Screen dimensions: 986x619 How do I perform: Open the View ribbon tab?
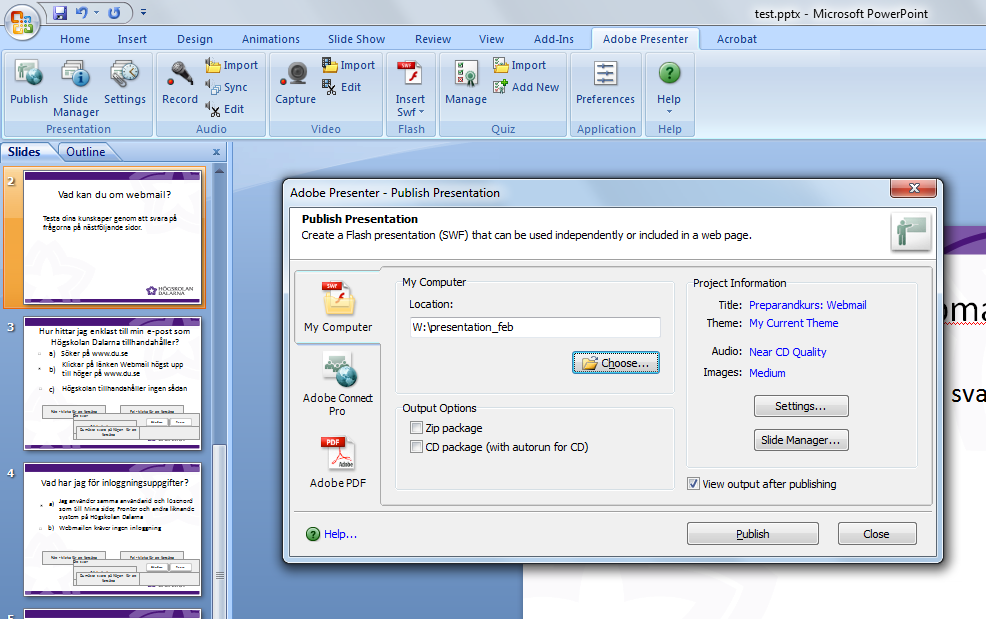491,39
